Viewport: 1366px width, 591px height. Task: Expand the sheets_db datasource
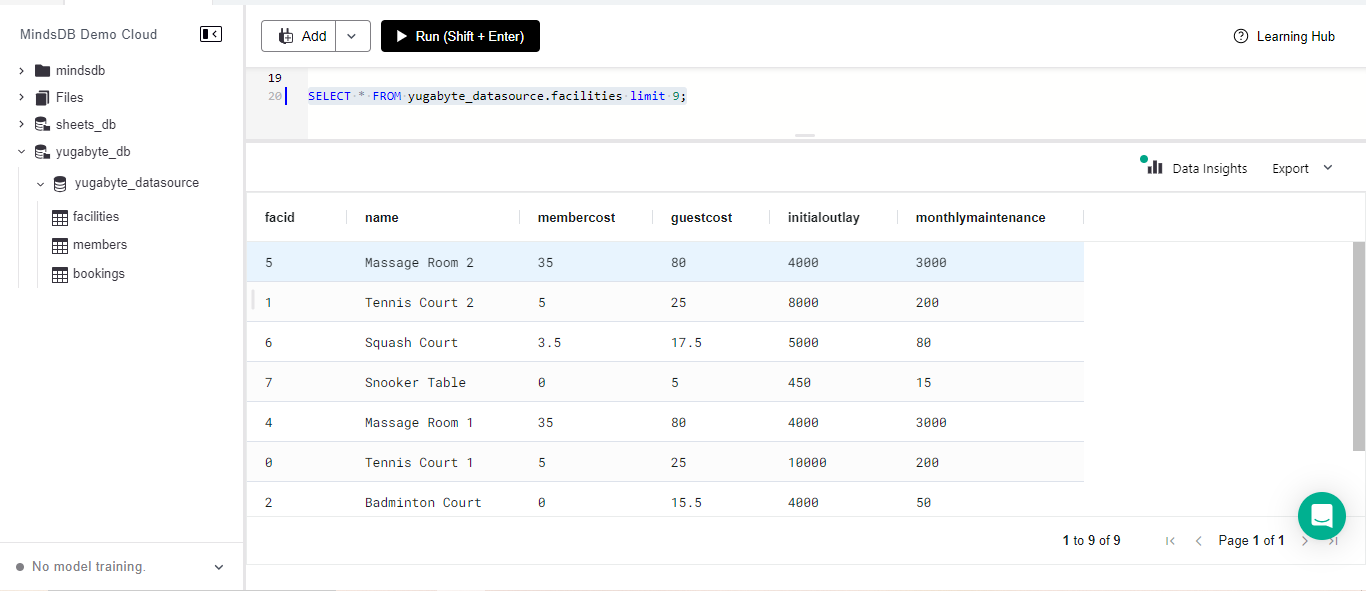pos(19,124)
